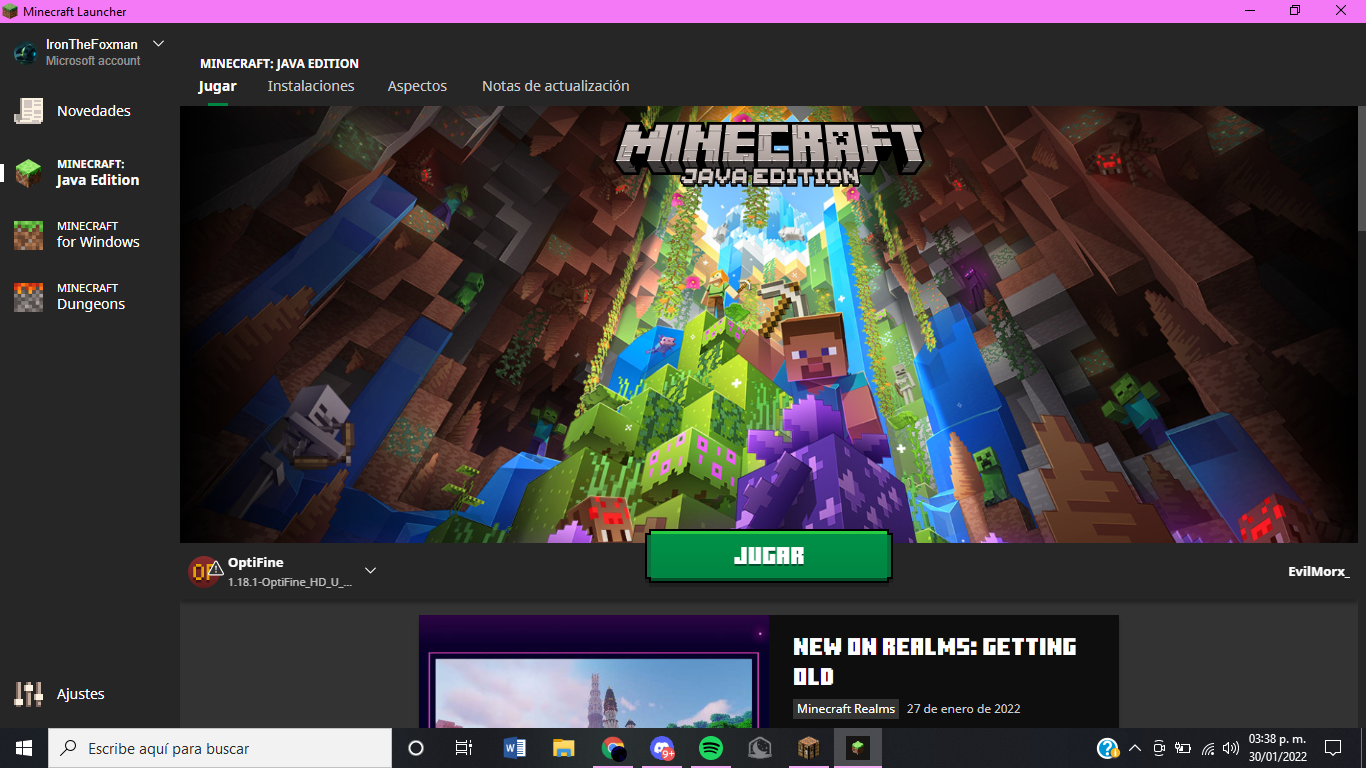Screen dimensions: 1366x768
Task: Click the IronTheFoxman account avatar
Action: [26, 52]
